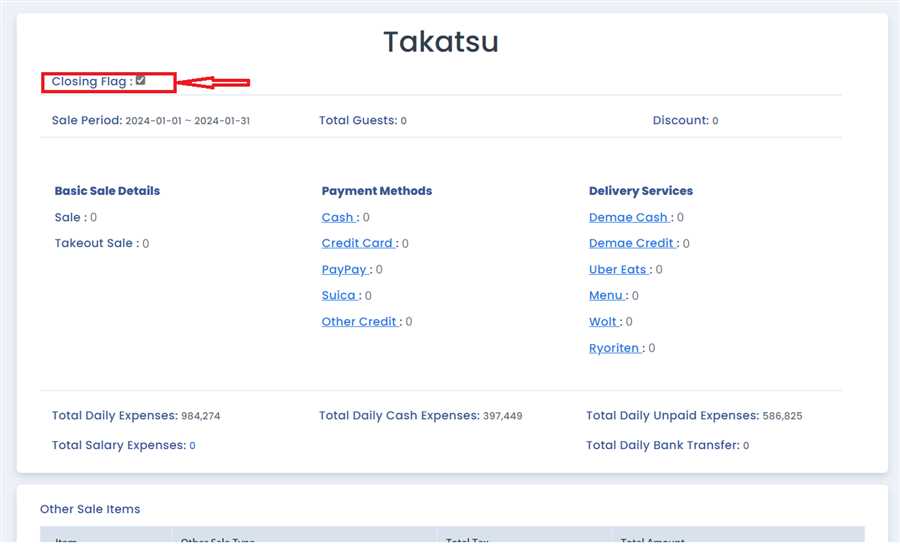
Task: Open the PayPay payment details
Action: (x=344, y=269)
